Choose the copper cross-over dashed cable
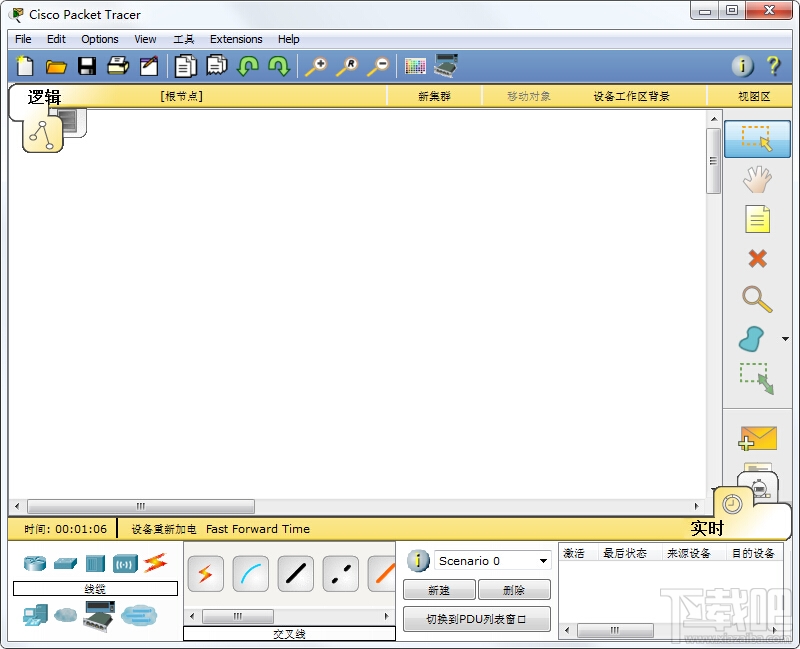The height and width of the screenshot is (649, 800). 340,574
